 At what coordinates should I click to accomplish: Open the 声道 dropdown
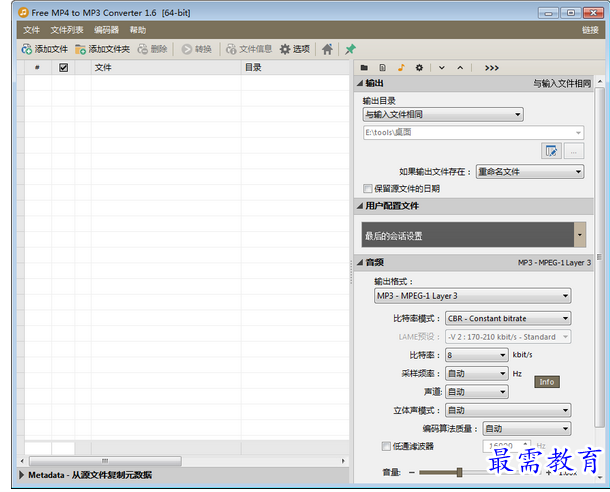click(477, 392)
